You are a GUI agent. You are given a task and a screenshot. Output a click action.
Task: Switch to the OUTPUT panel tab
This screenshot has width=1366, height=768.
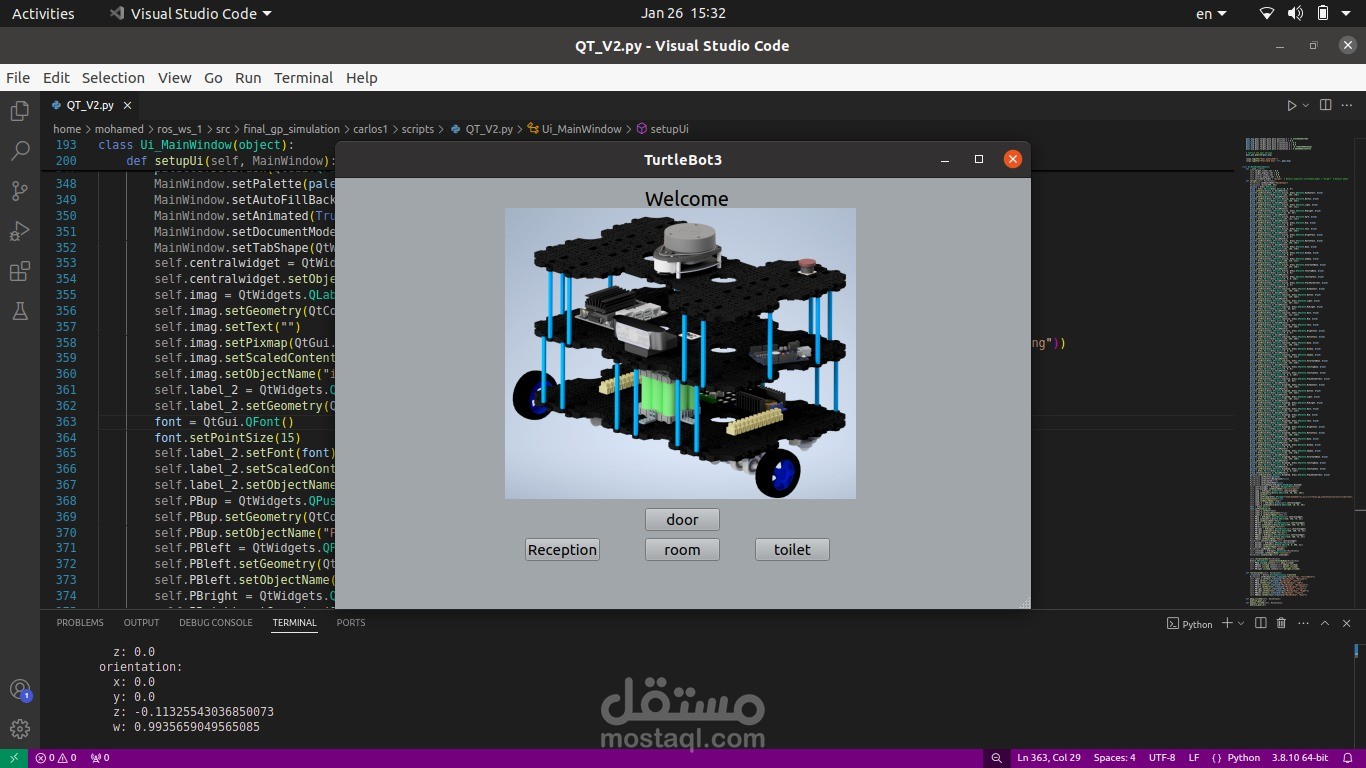click(x=141, y=623)
